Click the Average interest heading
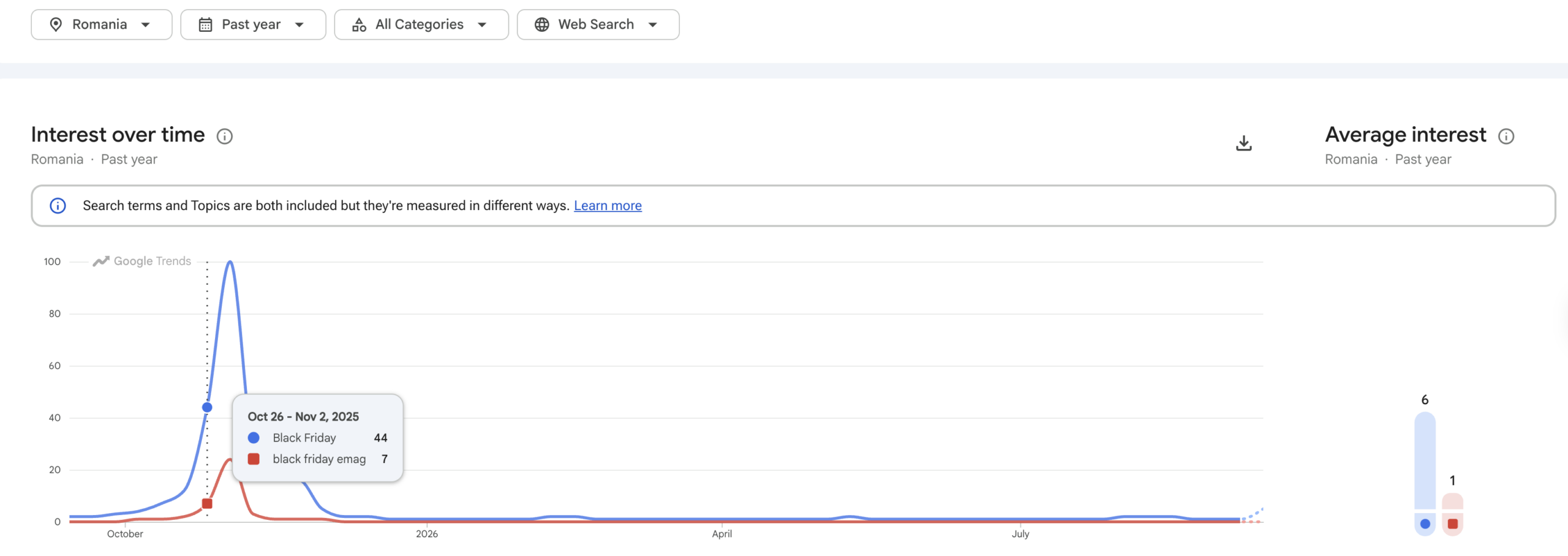1568x556 pixels. coord(1406,135)
